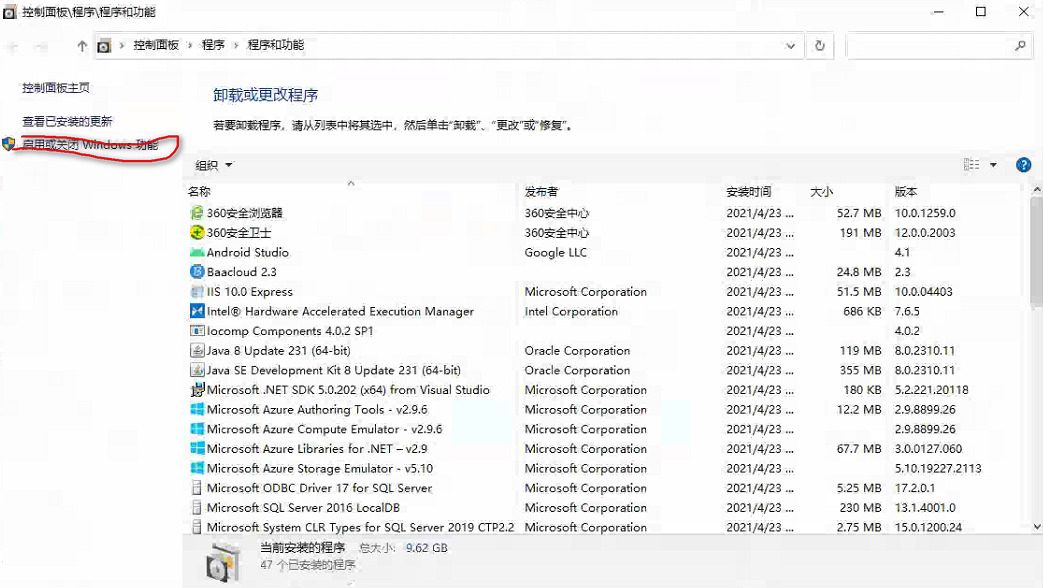1043x588 pixels.
Task: Click the search magnifier icon
Action: click(1020, 45)
